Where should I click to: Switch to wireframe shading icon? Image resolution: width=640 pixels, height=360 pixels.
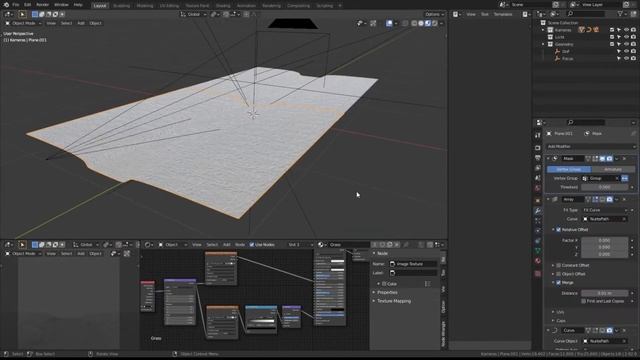pyautogui.click(x=414, y=23)
